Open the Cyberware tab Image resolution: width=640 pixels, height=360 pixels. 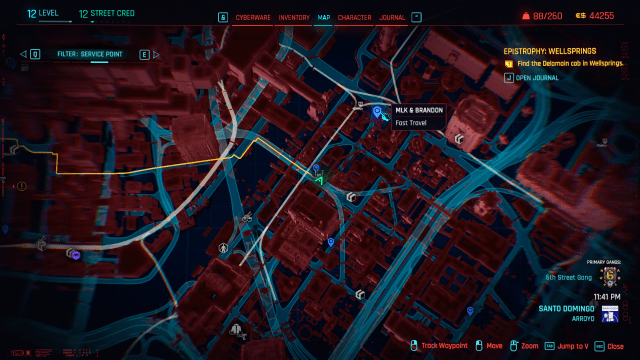coord(253,18)
